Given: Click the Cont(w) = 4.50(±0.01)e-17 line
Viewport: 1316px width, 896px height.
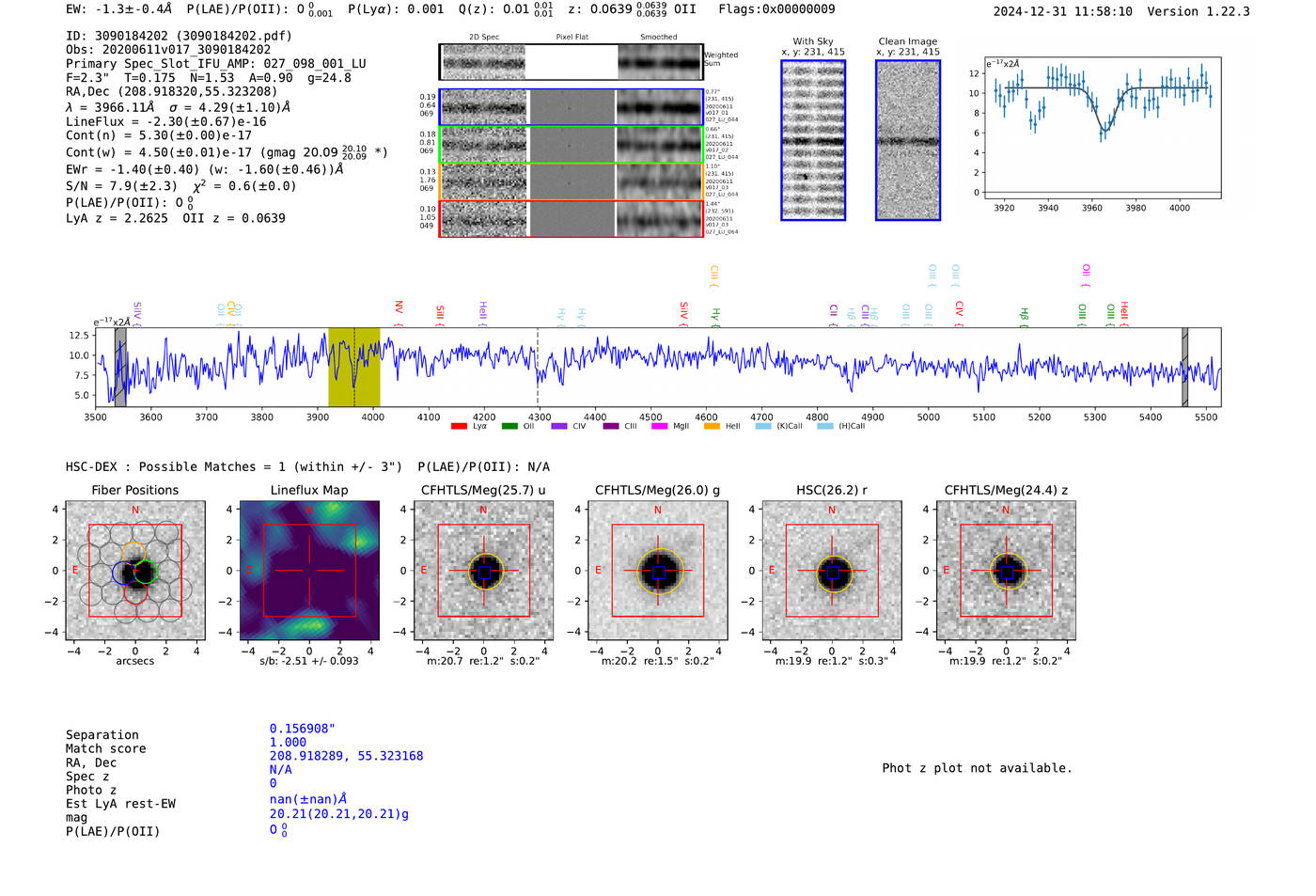Looking at the screenshot, I should tap(227, 151).
